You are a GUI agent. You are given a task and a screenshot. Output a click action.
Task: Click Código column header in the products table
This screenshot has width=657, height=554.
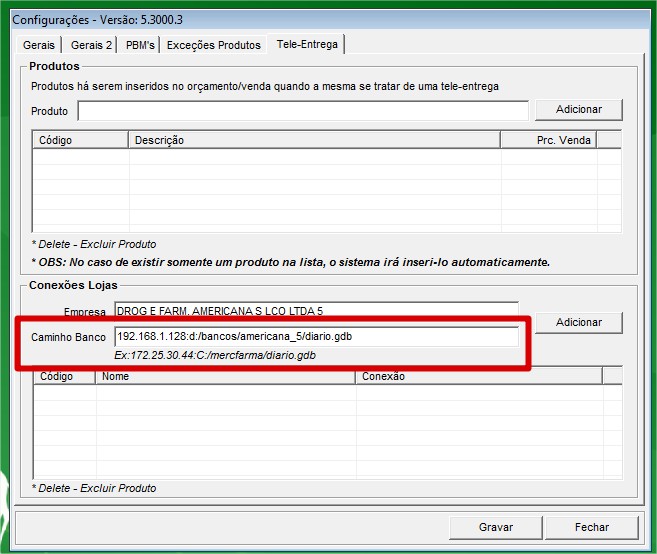pos(80,141)
